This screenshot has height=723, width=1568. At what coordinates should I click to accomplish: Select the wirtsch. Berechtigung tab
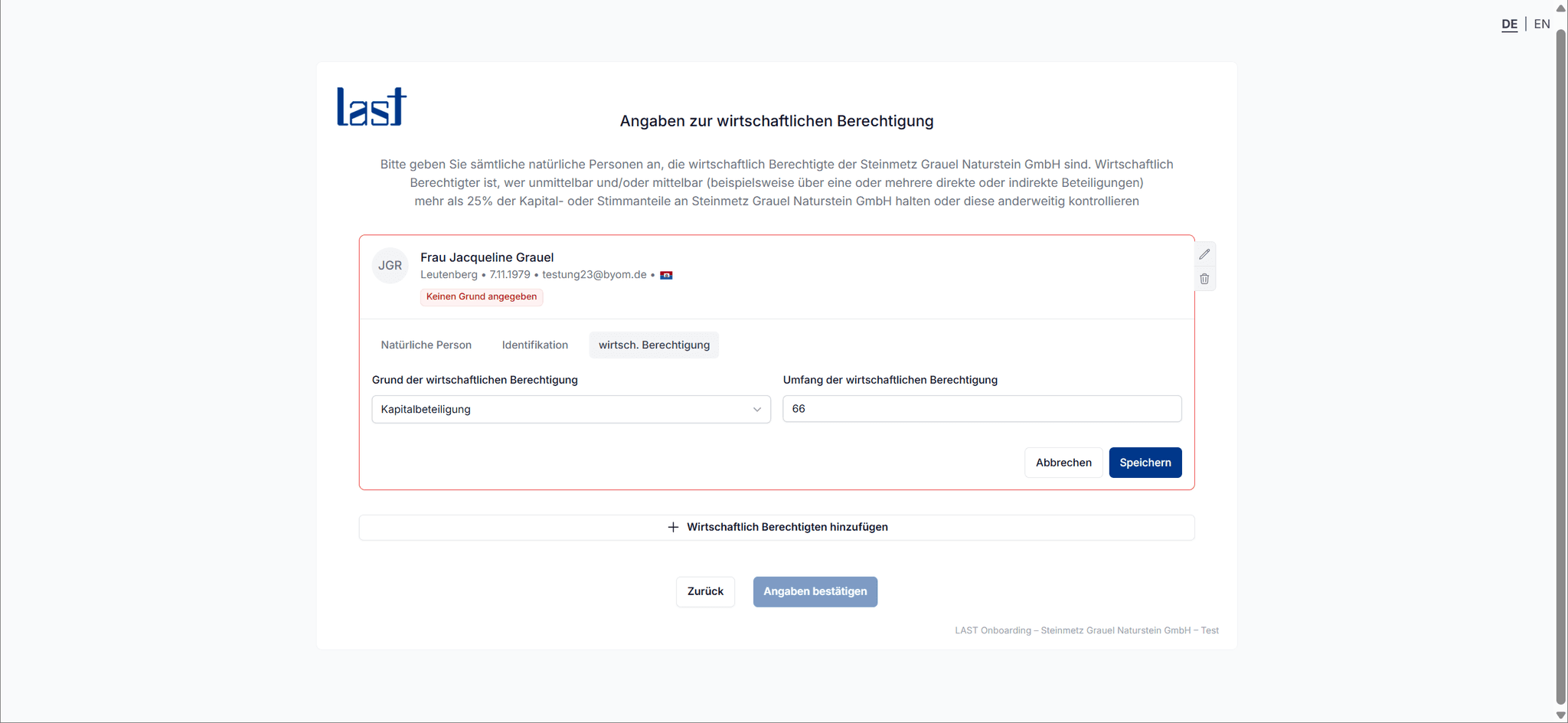653,345
